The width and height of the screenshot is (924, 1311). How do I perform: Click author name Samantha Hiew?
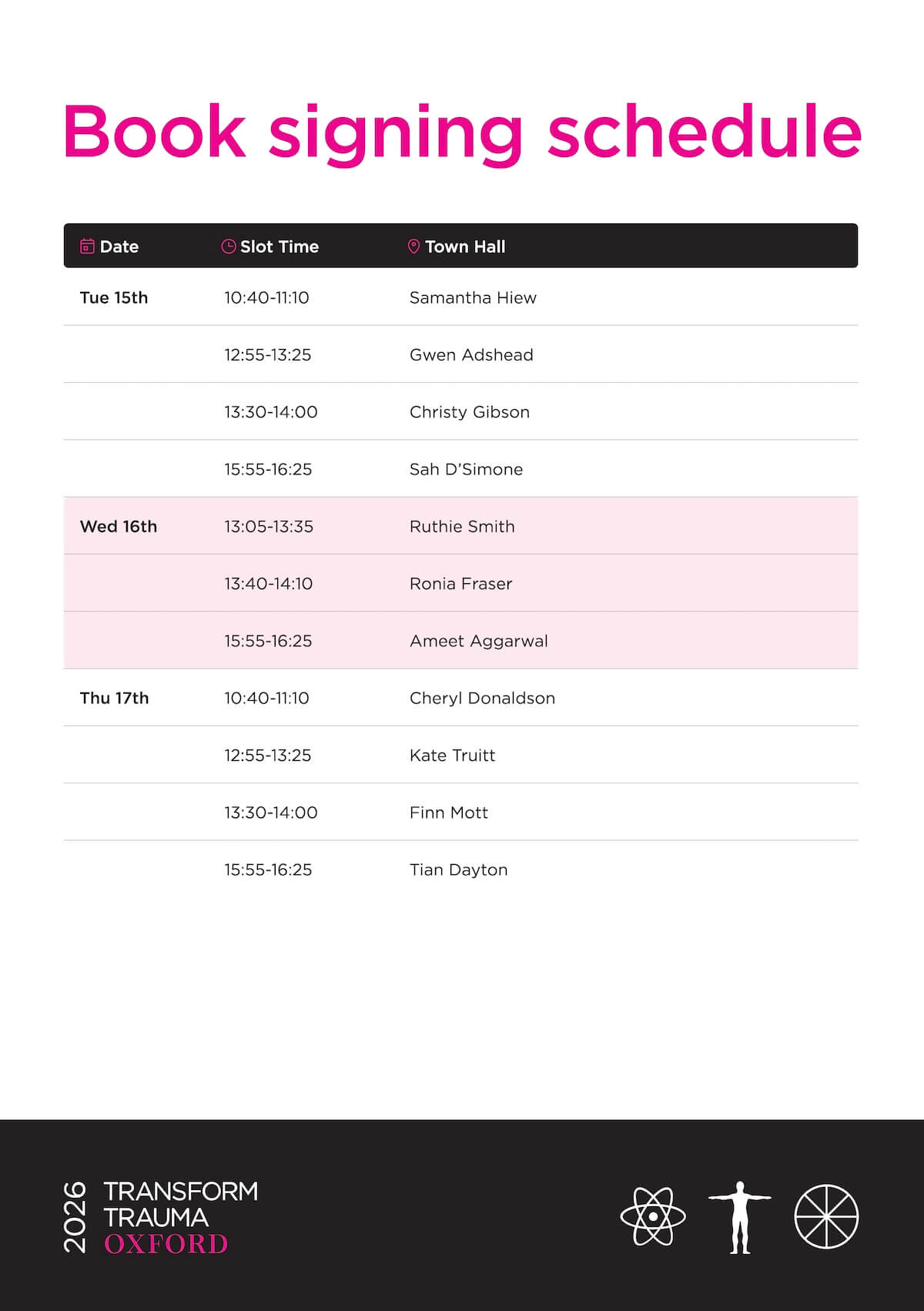[473, 297]
